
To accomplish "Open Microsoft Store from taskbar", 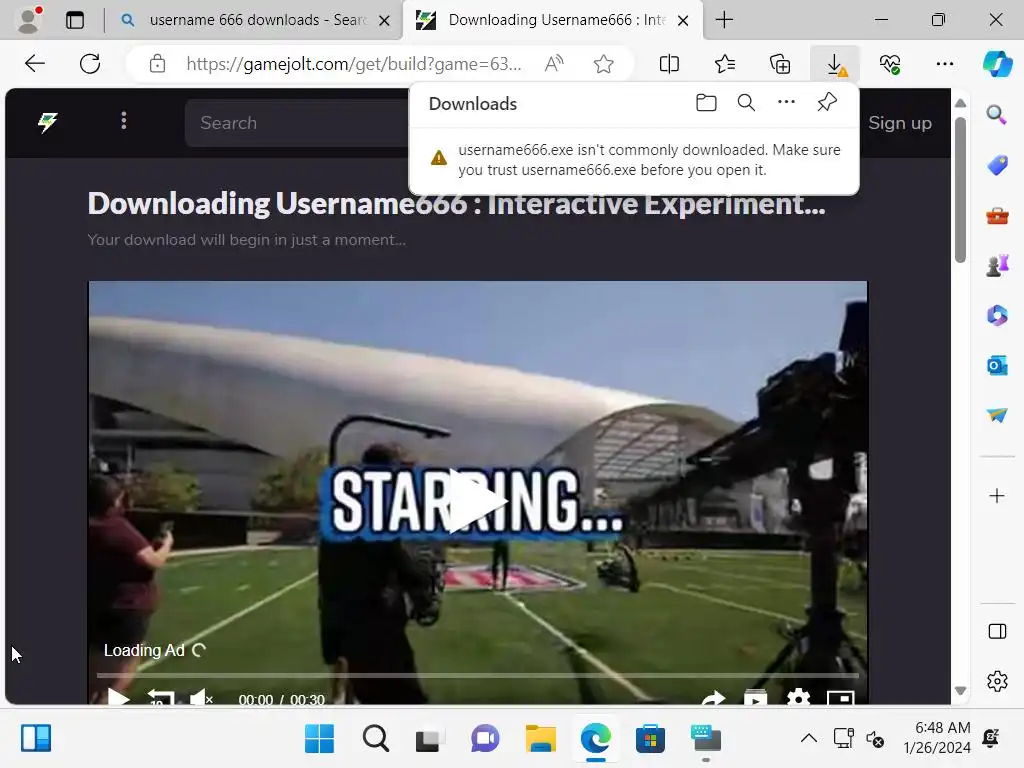I will pyautogui.click(x=650, y=739).
